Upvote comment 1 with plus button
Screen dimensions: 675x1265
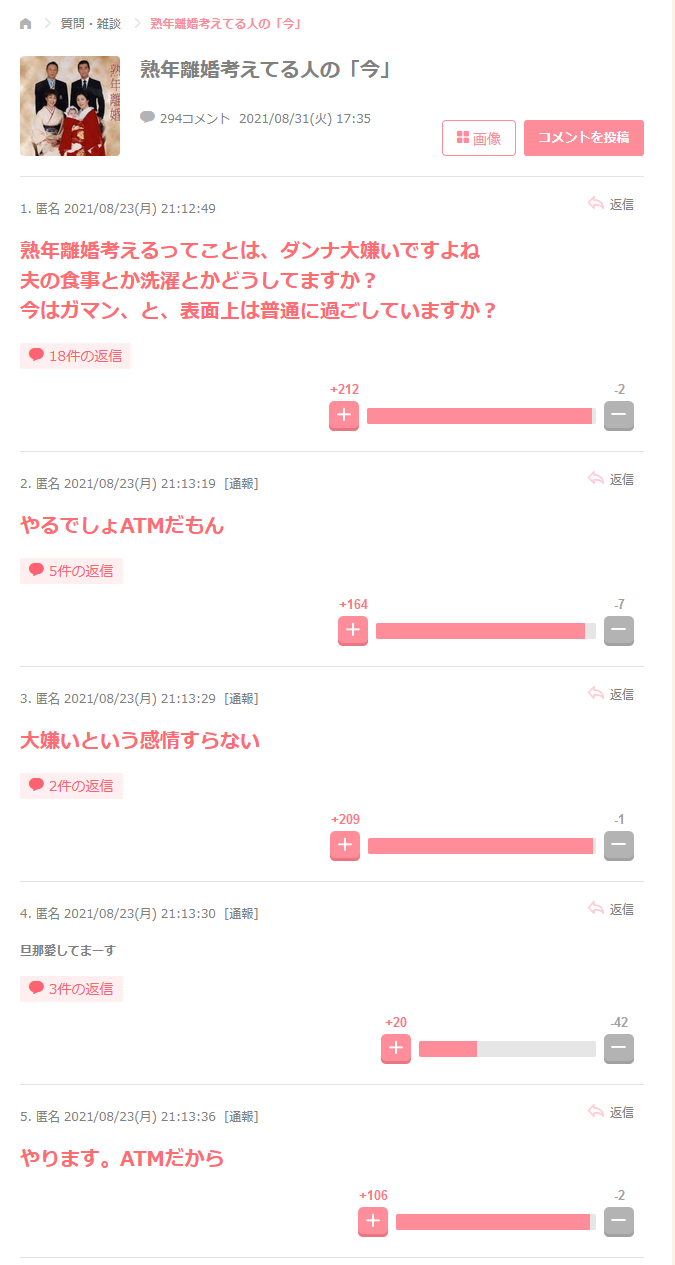(344, 416)
